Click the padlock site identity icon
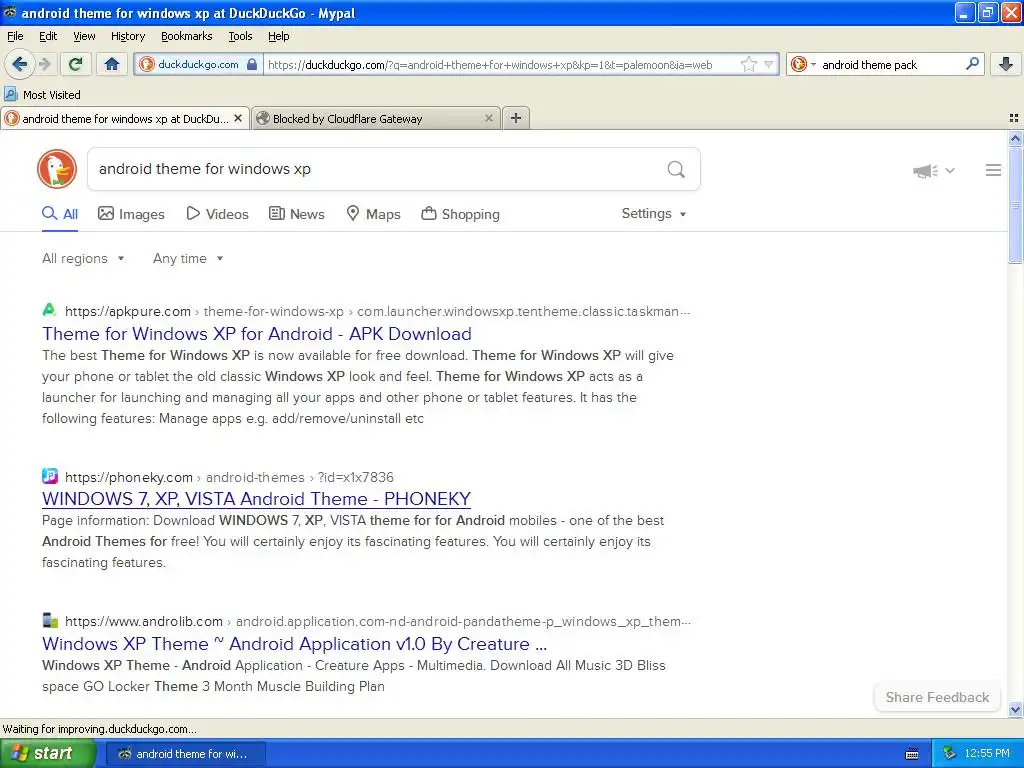This screenshot has height=768, width=1024. pyautogui.click(x=252, y=64)
